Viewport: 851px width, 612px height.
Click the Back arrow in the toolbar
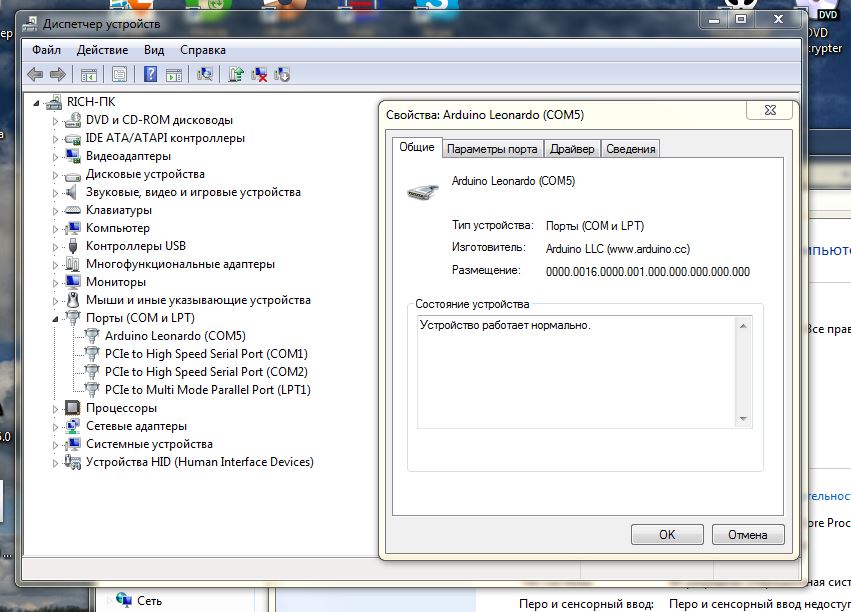[x=35, y=74]
